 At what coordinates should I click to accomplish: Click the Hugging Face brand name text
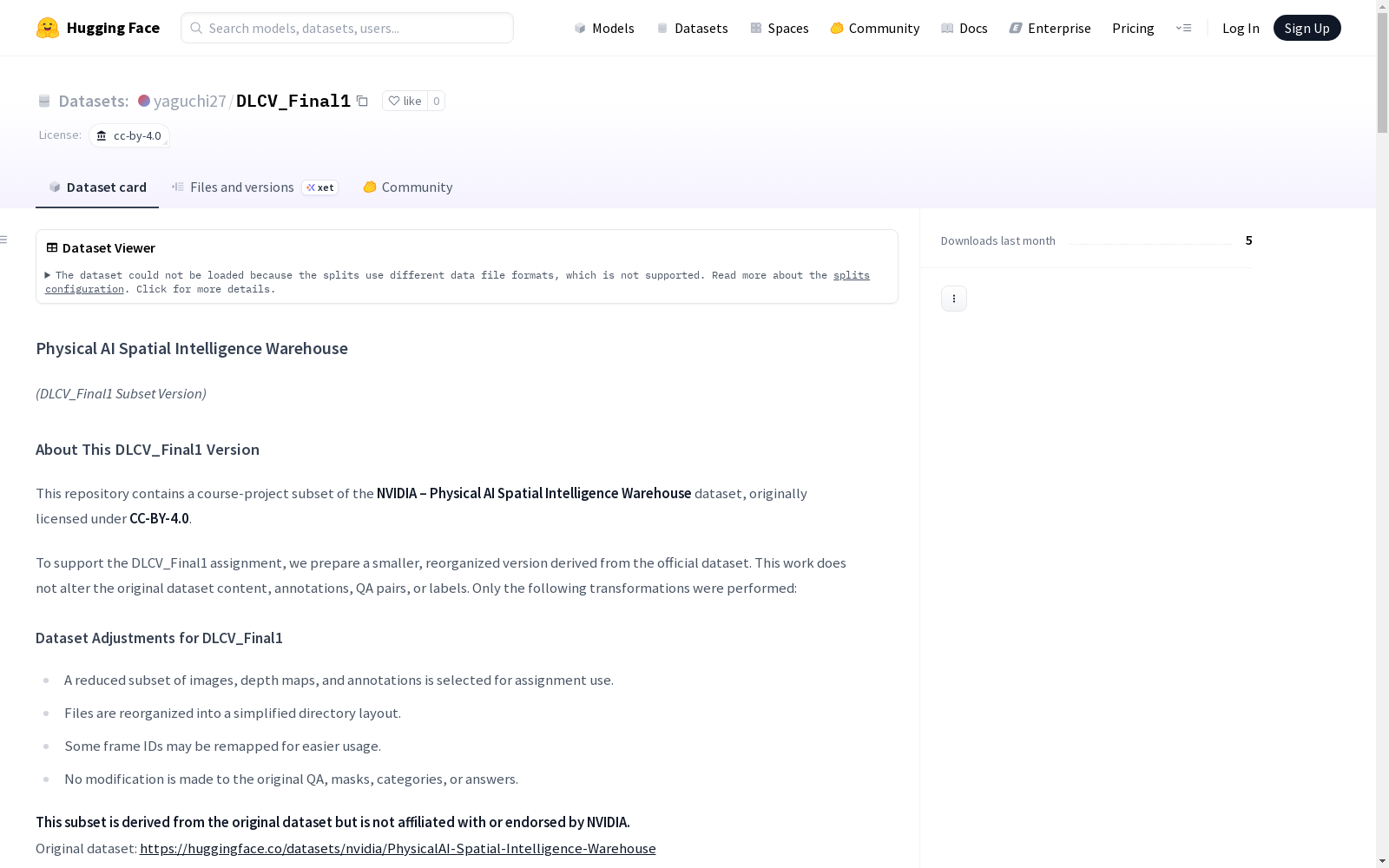click(x=113, y=28)
